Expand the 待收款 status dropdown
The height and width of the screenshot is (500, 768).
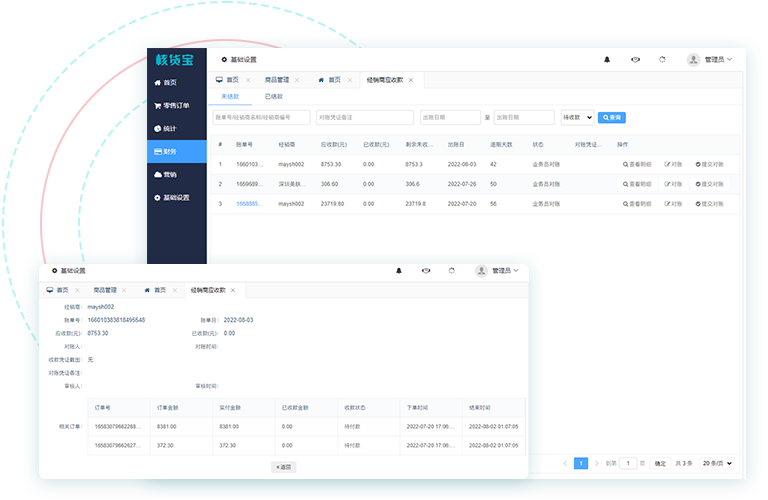577,117
